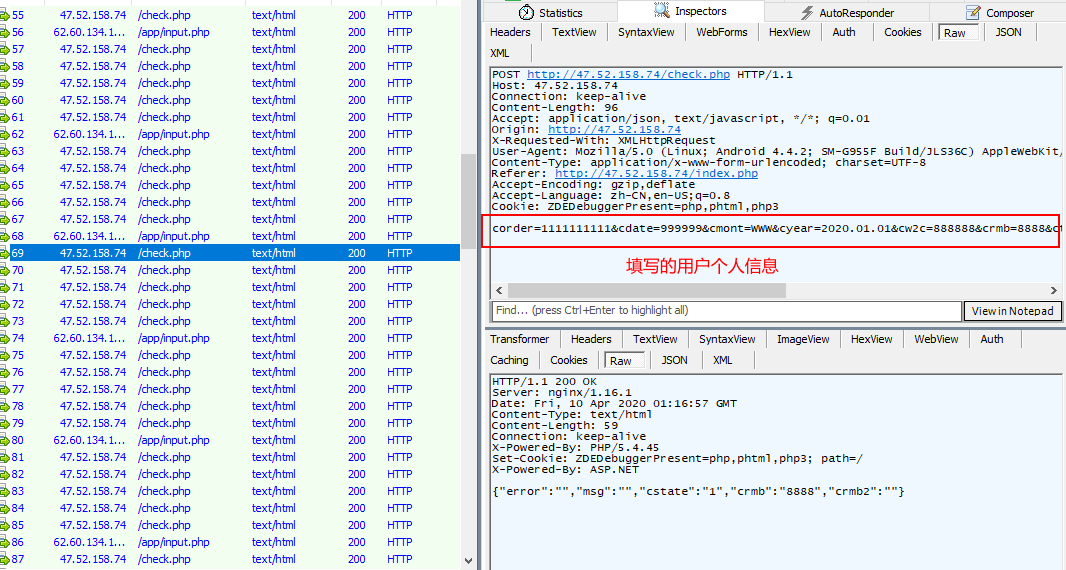Click the green arrow icon on session 69
This screenshot has height=570, width=1066.
[5, 253]
